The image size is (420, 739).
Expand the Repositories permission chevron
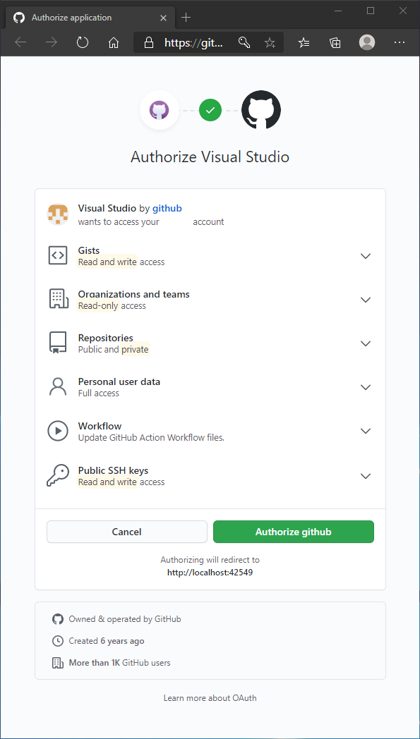pyautogui.click(x=365, y=343)
